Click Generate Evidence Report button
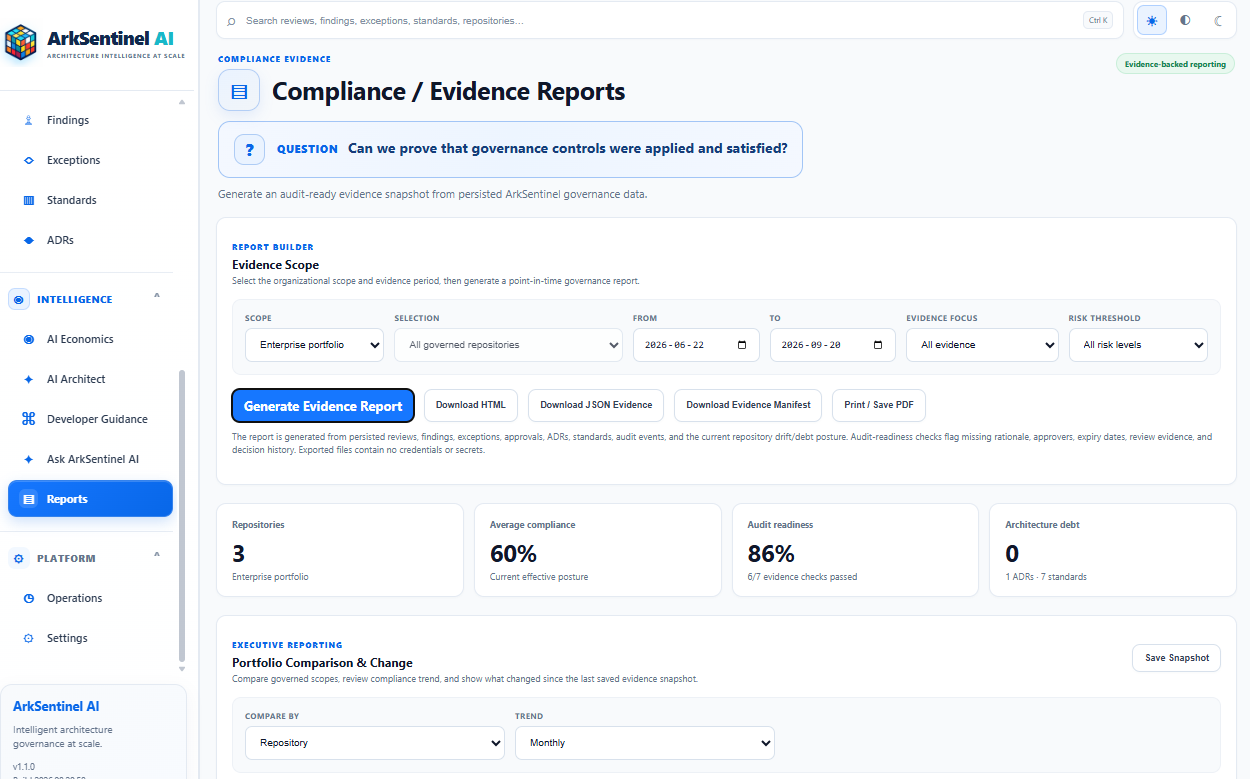The image size is (1250, 779). pyautogui.click(x=323, y=406)
